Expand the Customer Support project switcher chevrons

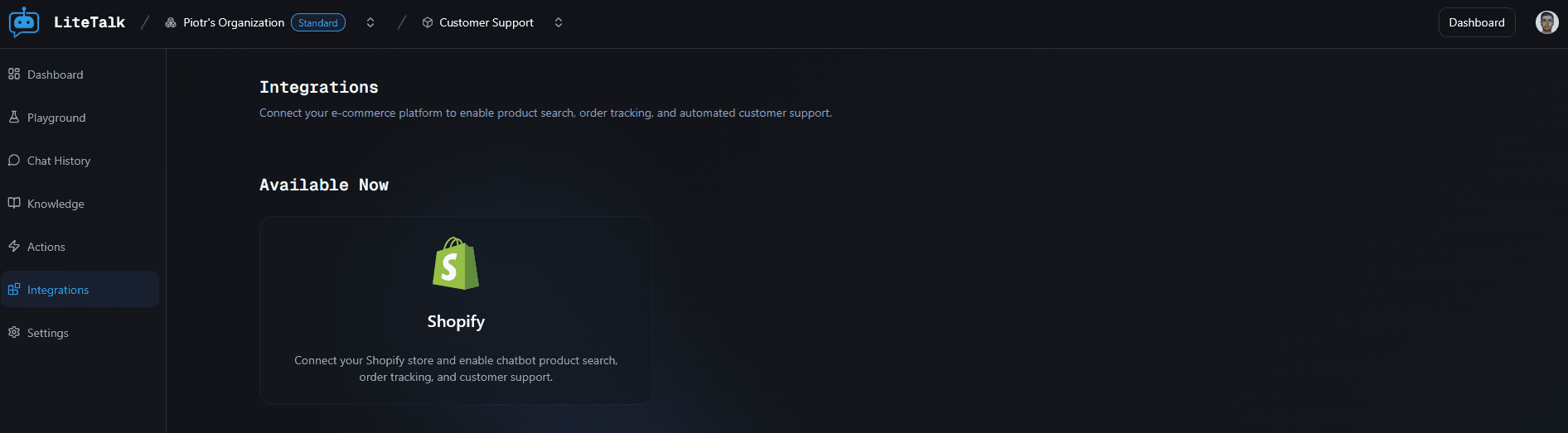pyautogui.click(x=559, y=22)
